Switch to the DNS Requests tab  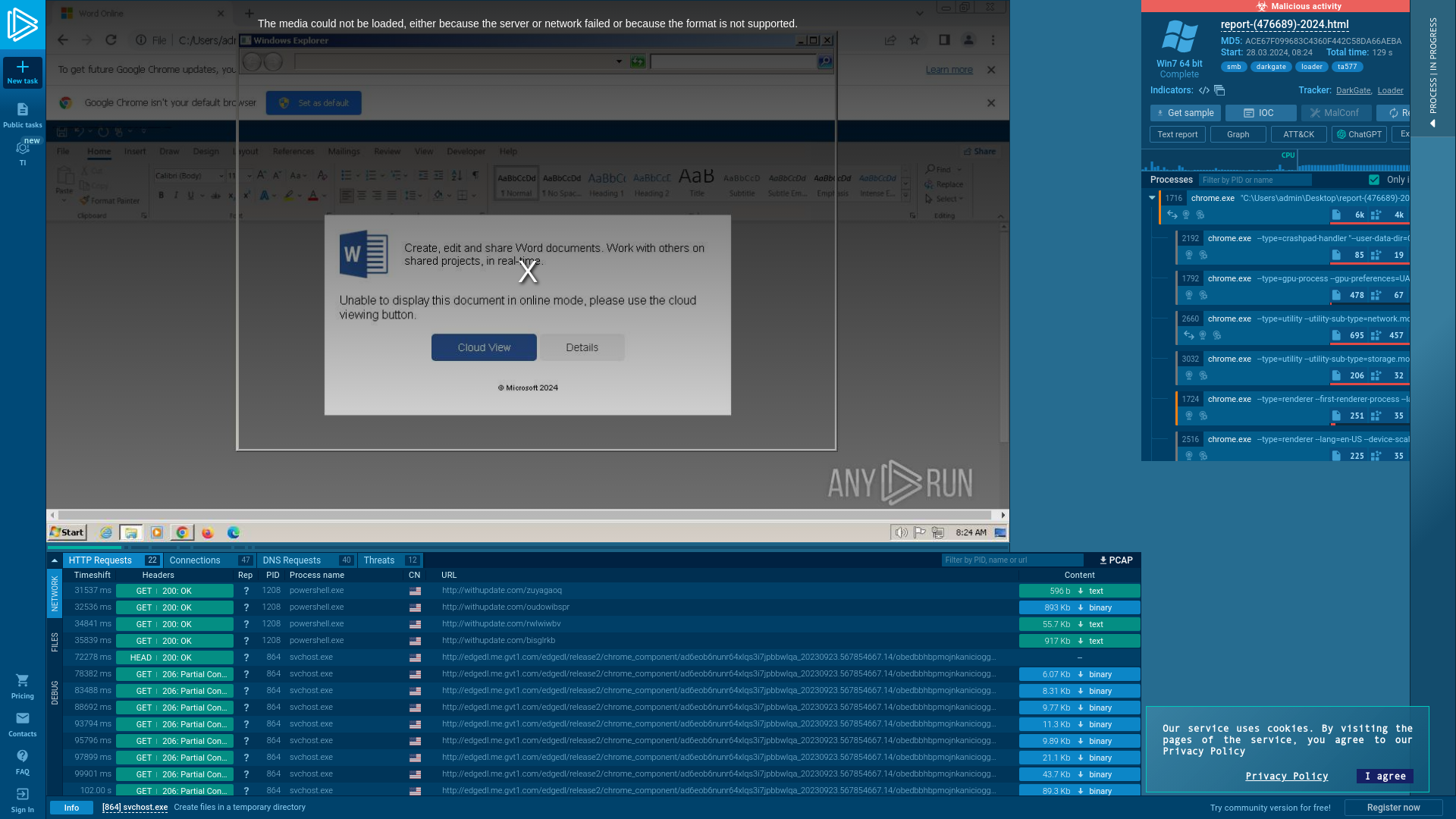pyautogui.click(x=307, y=560)
